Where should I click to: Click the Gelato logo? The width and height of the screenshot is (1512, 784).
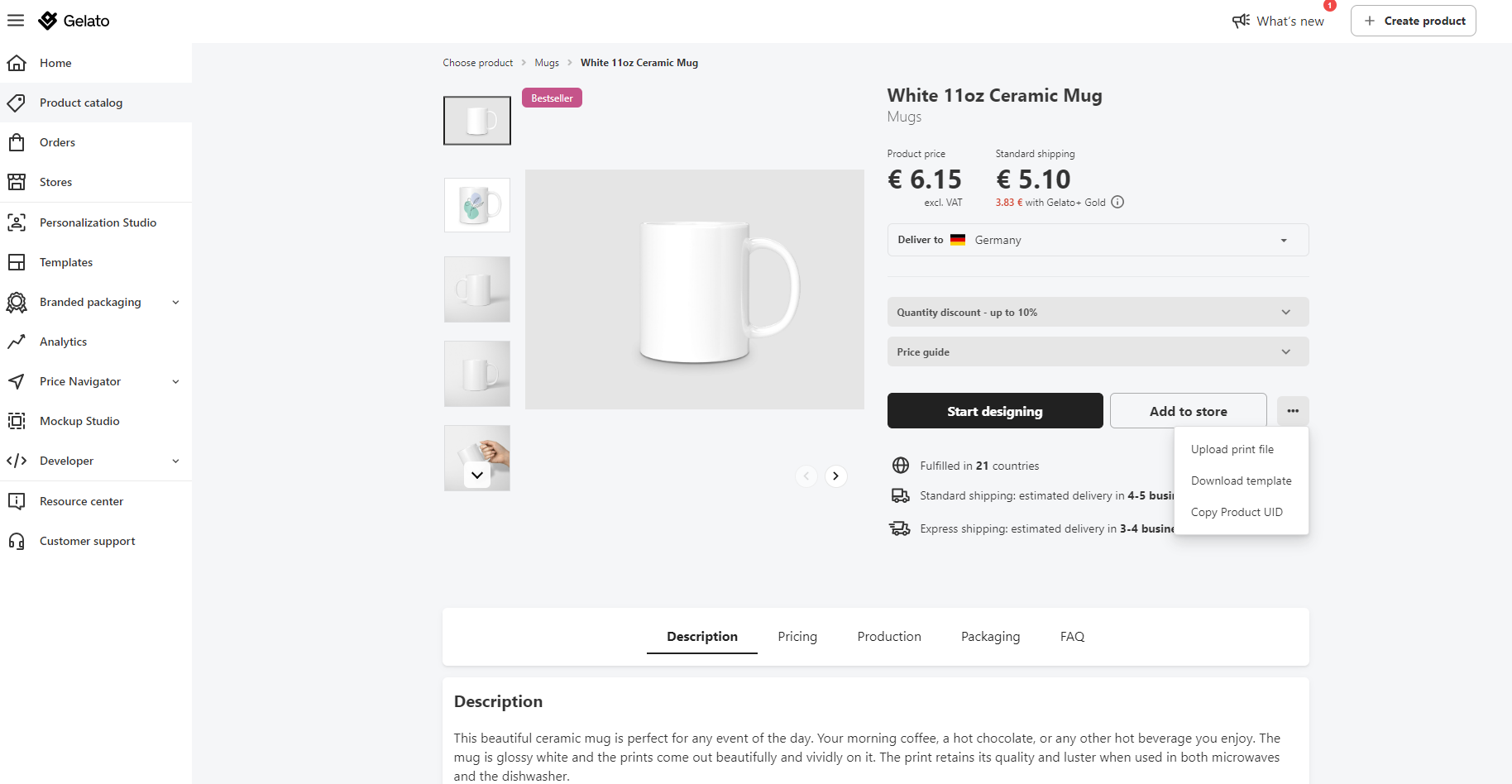click(x=74, y=21)
